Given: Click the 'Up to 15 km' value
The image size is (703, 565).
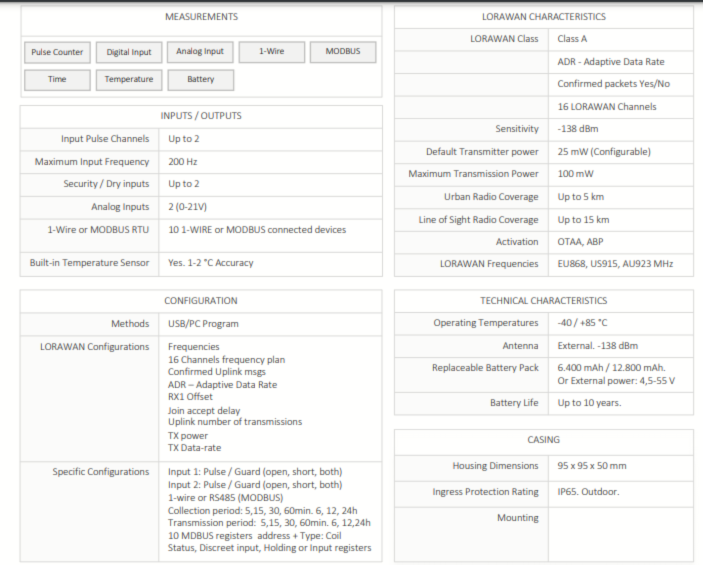Looking at the screenshot, I should pyautogui.click(x=583, y=220).
